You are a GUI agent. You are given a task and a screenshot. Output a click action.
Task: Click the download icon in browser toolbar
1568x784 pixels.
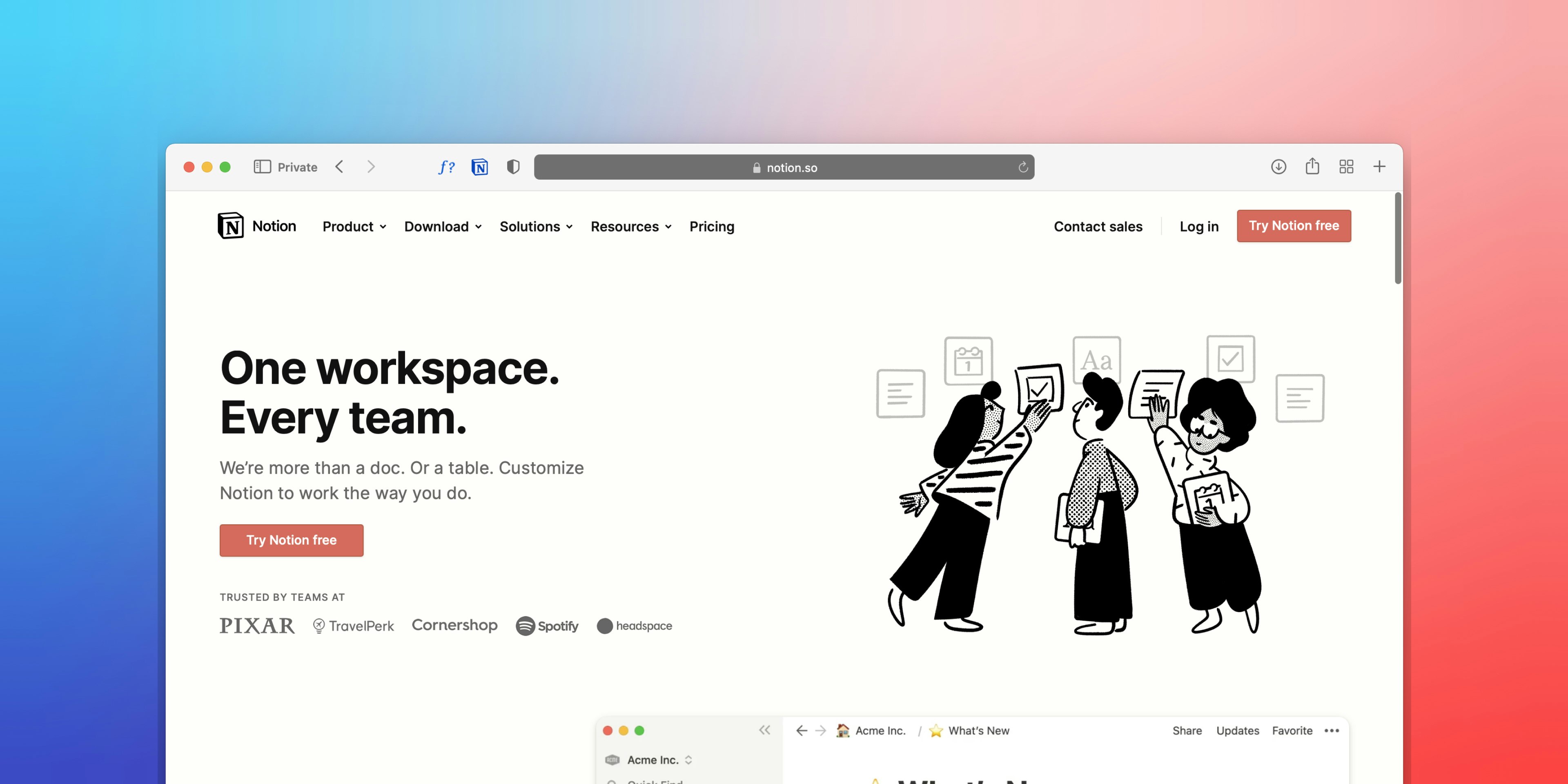coord(1278,167)
